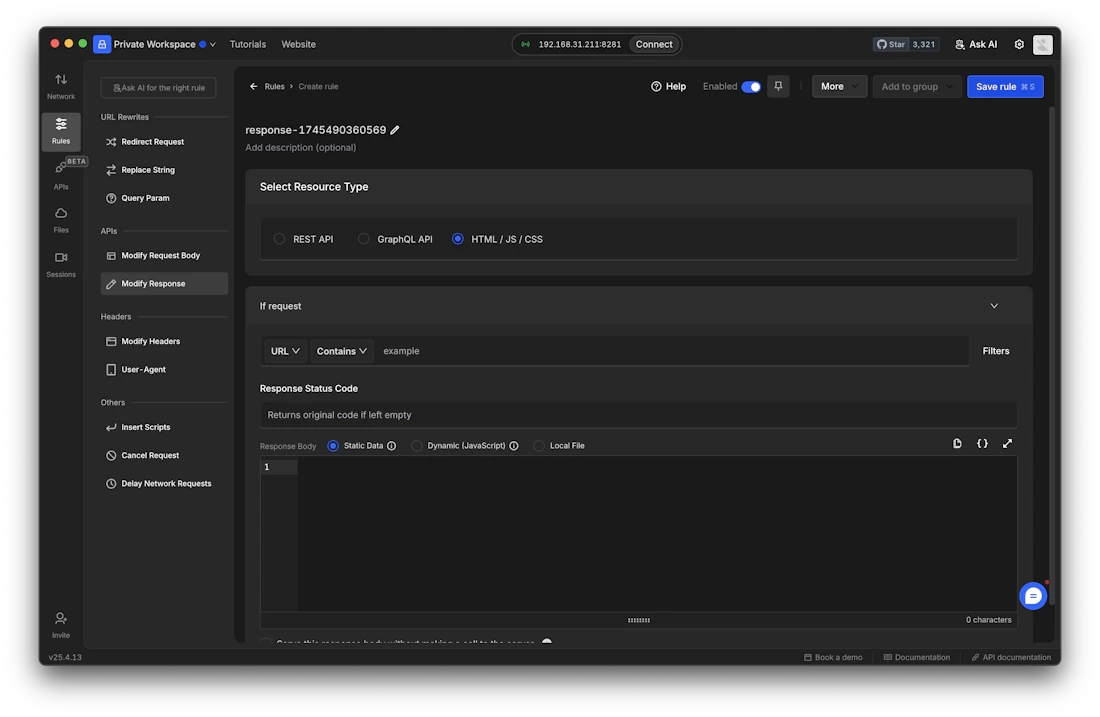The width and height of the screenshot is (1100, 717).
Task: Pin this rule using the pin icon
Action: [778, 86]
